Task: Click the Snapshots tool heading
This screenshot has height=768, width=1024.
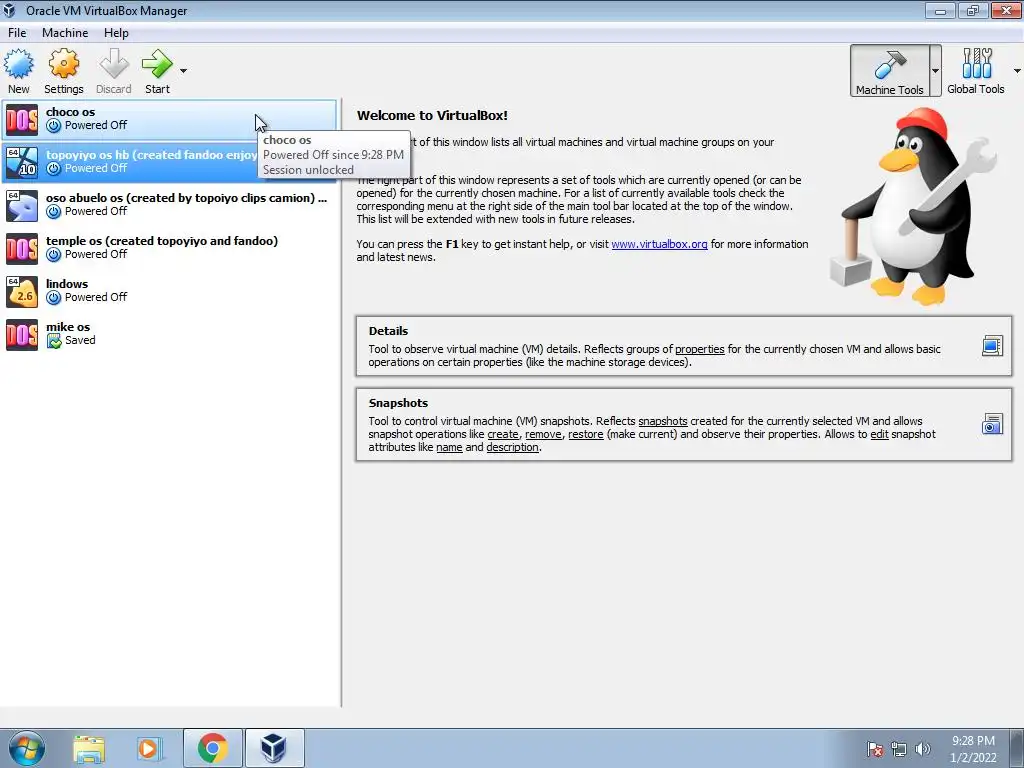Action: click(x=398, y=403)
